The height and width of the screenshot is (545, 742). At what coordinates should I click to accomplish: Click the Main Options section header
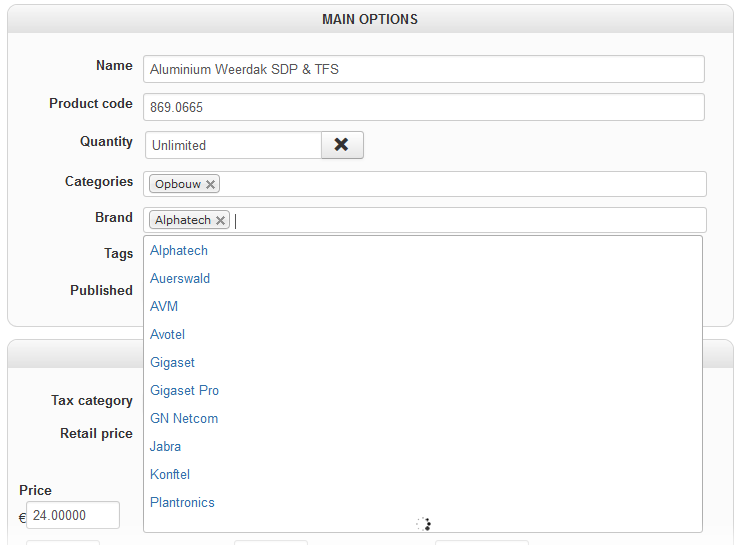pyautogui.click(x=370, y=19)
